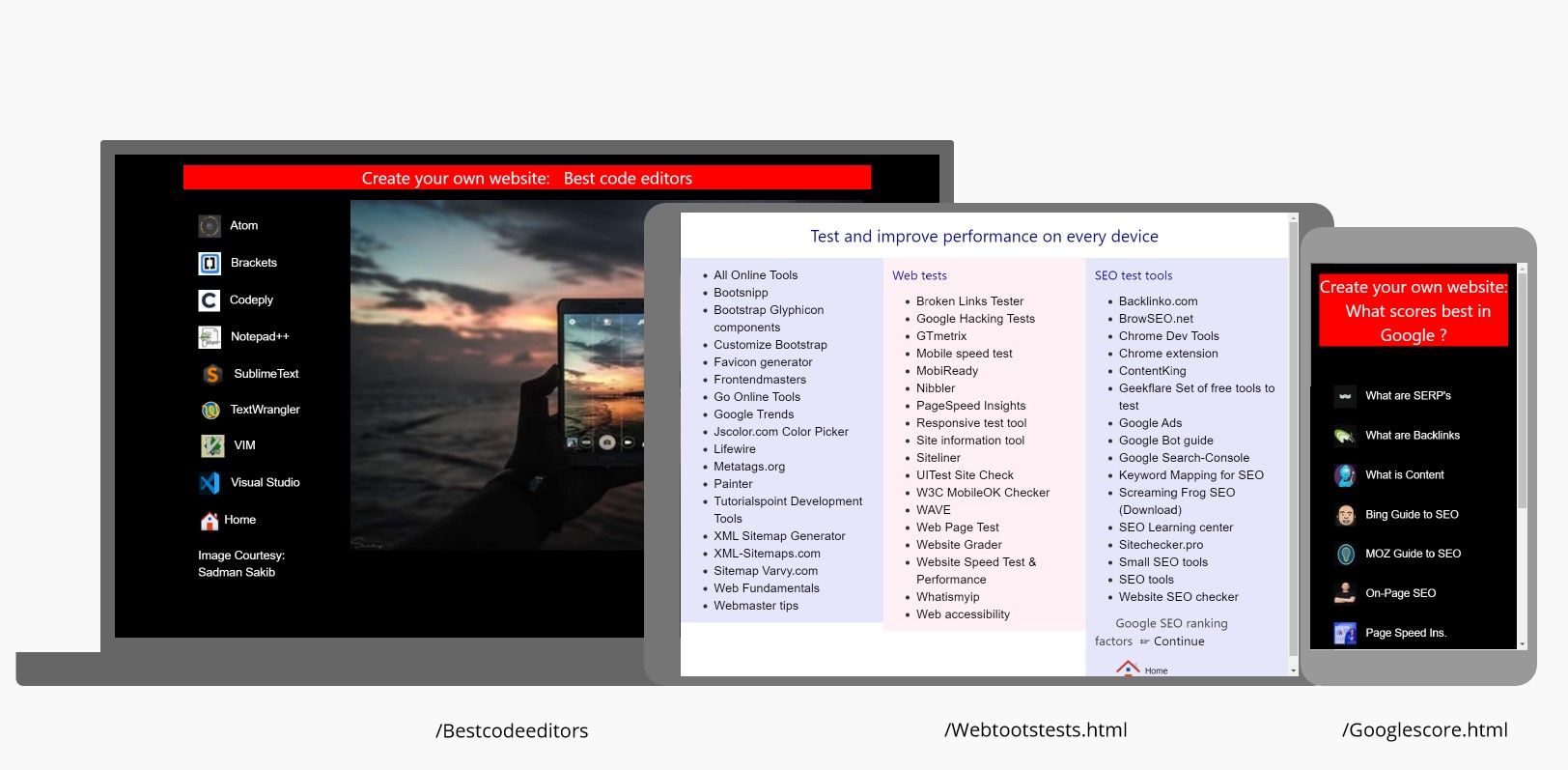Screen dimensions: 1568x770
Task: Open the Notepad++ link
Action: pyautogui.click(x=260, y=336)
